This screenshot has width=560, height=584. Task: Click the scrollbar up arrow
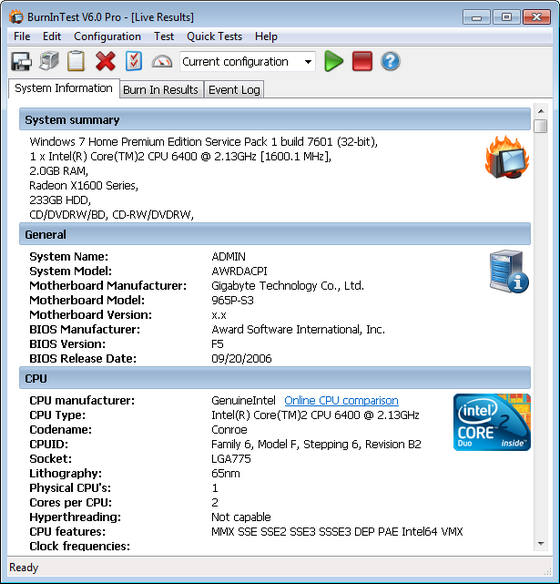coord(541,111)
